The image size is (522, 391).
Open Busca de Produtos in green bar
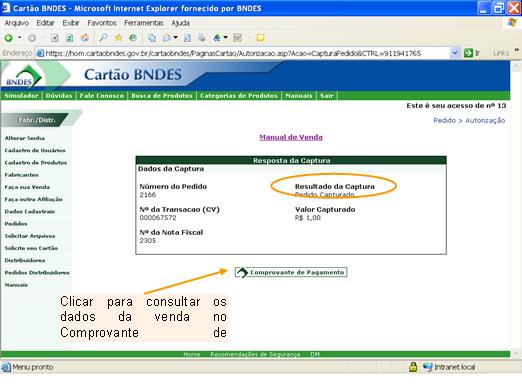point(162,96)
